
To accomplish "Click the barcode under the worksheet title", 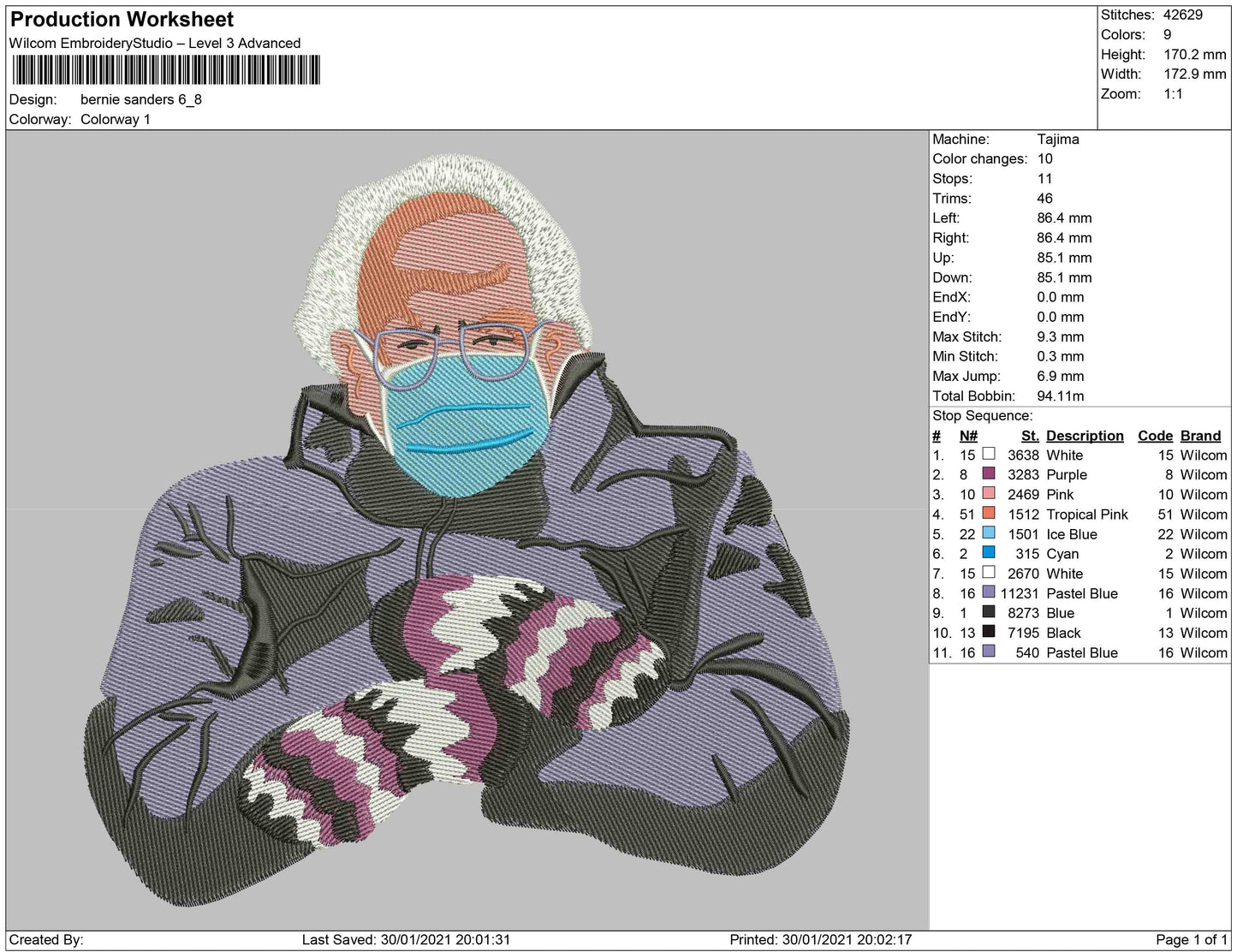I will (166, 70).
